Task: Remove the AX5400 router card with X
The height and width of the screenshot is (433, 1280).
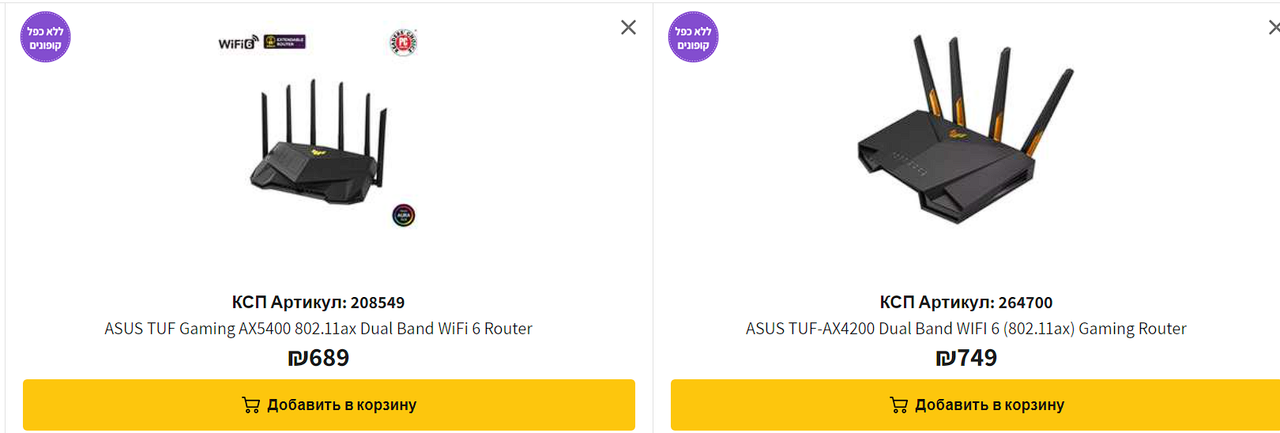Action: pos(628,27)
